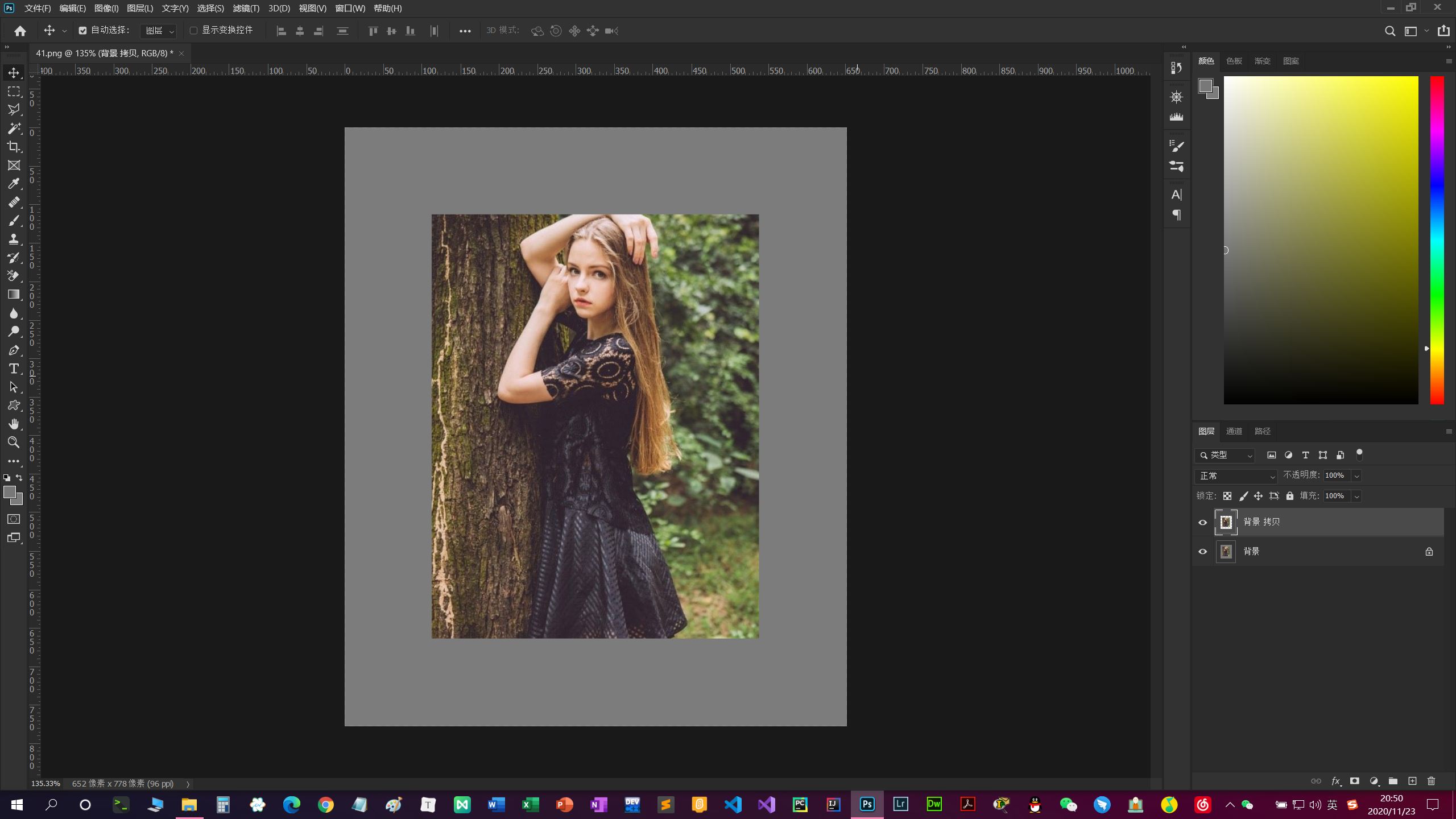Select the Healing Brush tool
The height and width of the screenshot is (819, 1456).
14,202
